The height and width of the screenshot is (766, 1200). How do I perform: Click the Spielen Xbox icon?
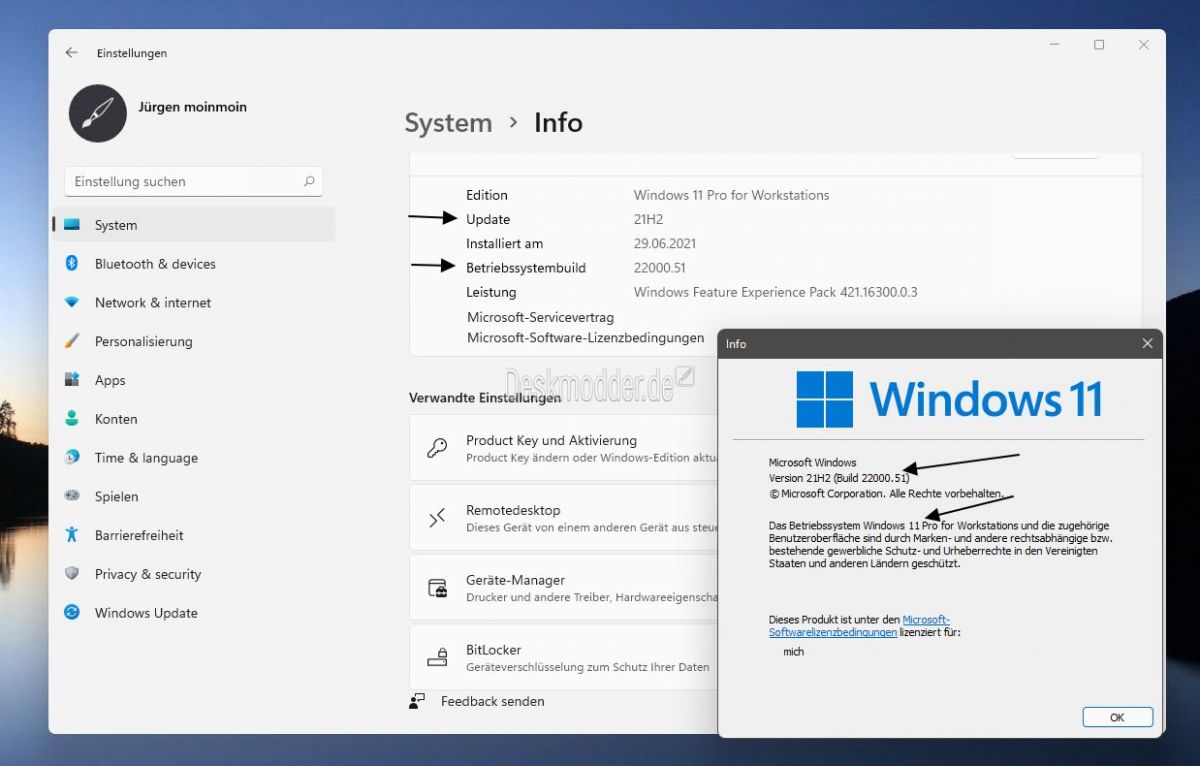[72, 496]
